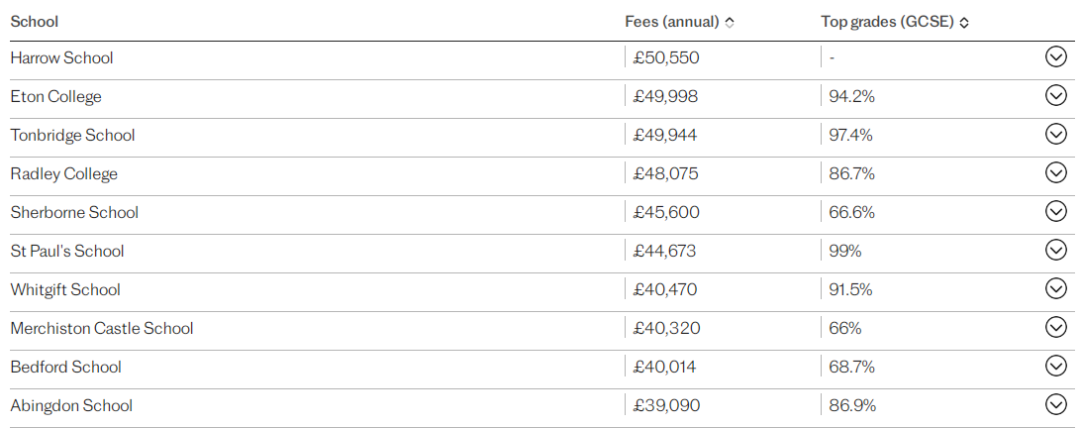Expand Eton College row details
This screenshot has height=428, width=1080.
1056,96
